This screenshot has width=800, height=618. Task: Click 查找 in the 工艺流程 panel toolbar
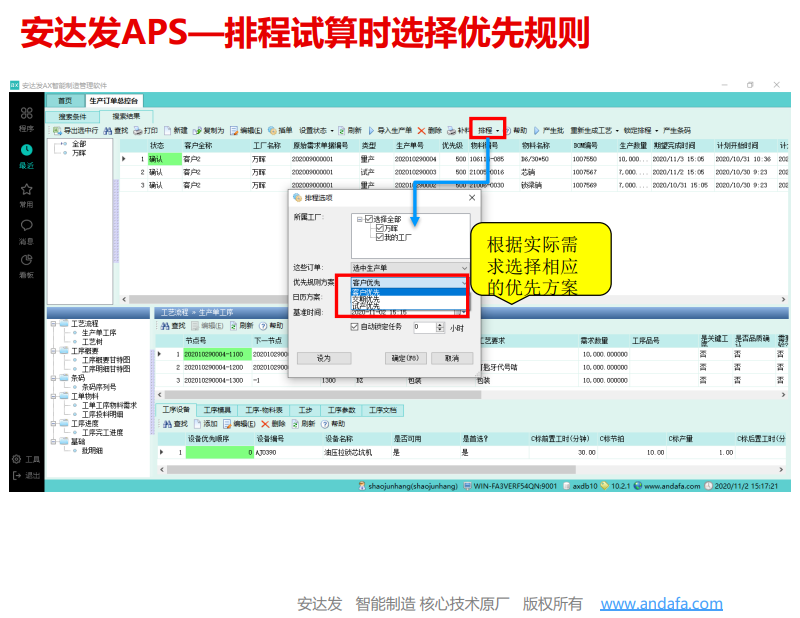tap(173, 326)
